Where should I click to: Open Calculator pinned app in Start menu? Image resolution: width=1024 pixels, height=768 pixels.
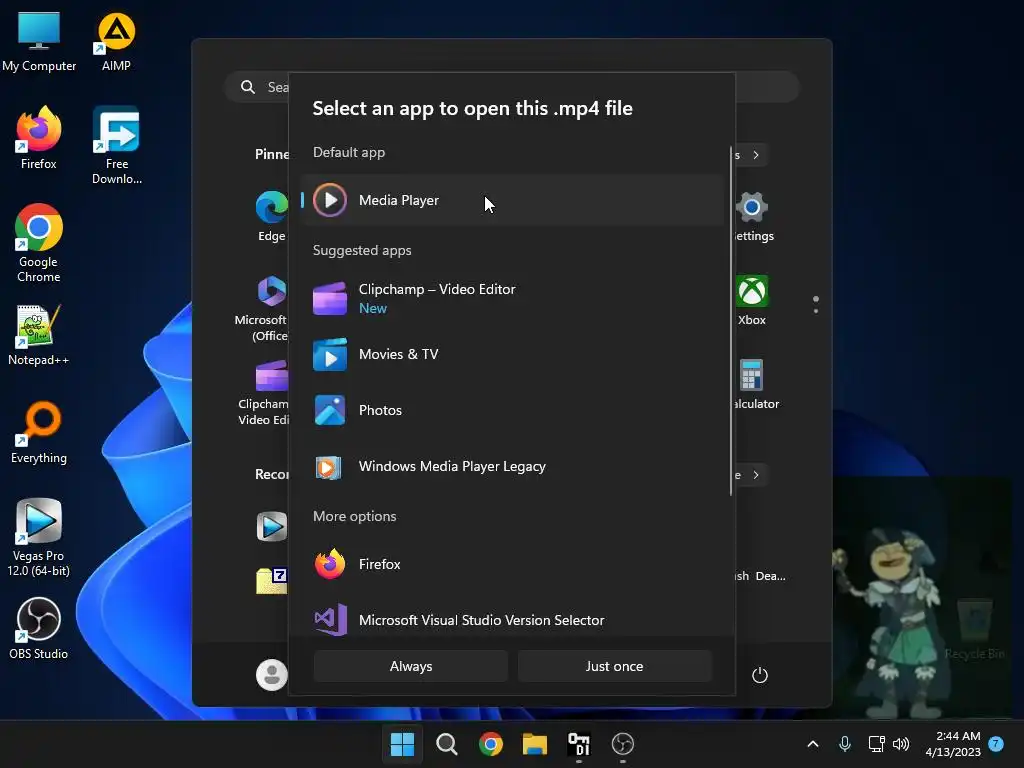pos(755,384)
